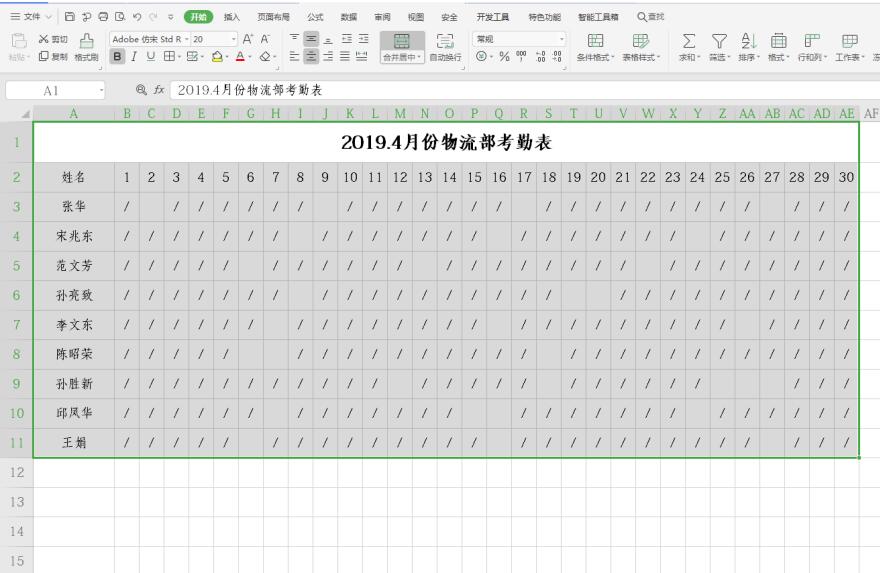Cut selection with 剪切 scissors button
Image resolution: width=880 pixels, height=573 pixels.
pos(53,39)
